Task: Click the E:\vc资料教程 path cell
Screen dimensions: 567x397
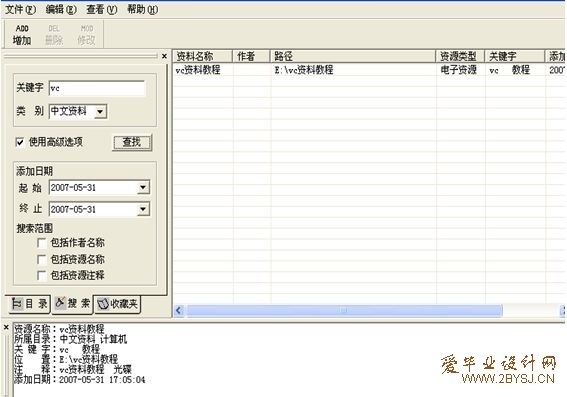Action: [303, 69]
